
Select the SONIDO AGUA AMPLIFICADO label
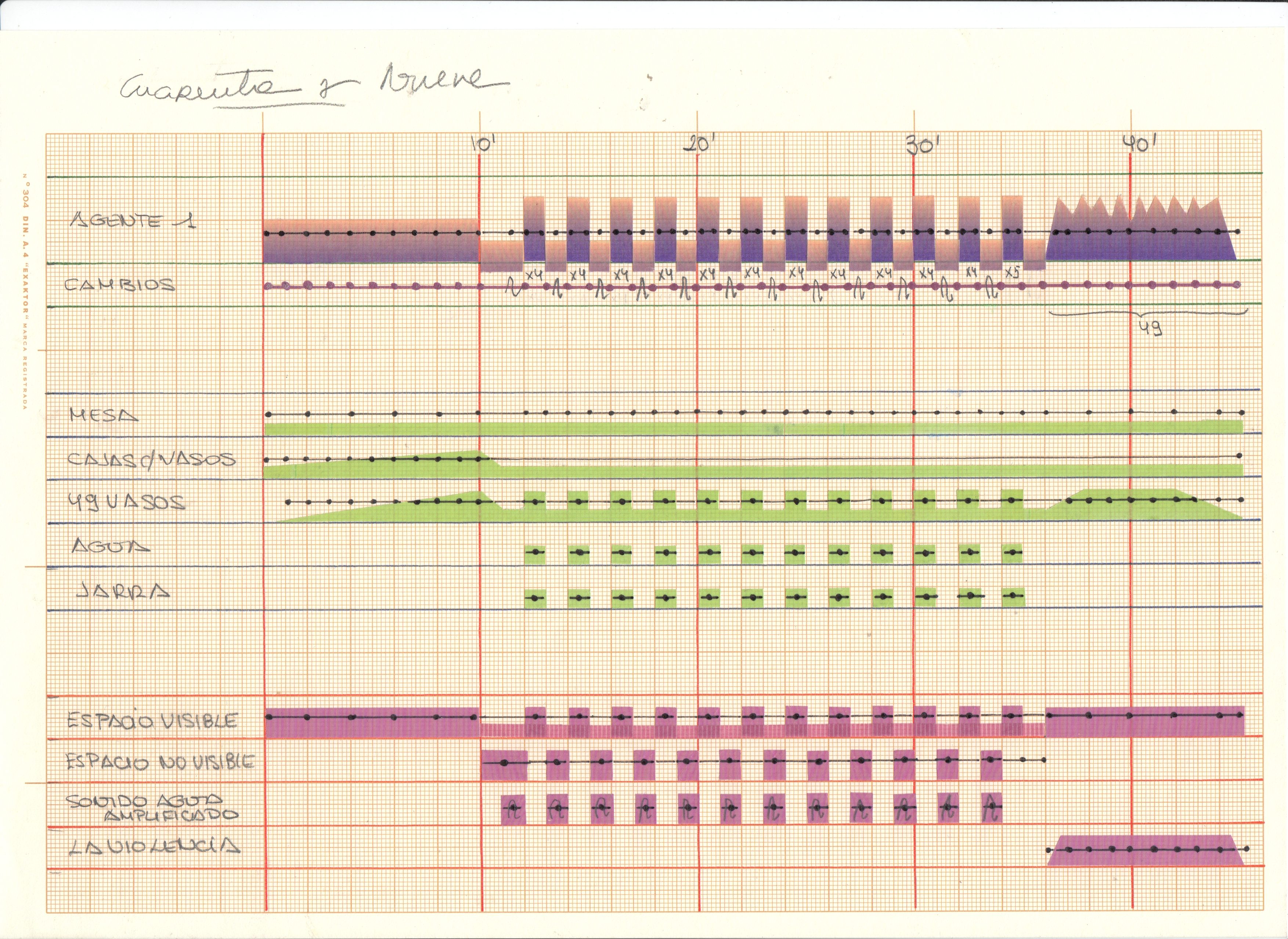point(152,808)
